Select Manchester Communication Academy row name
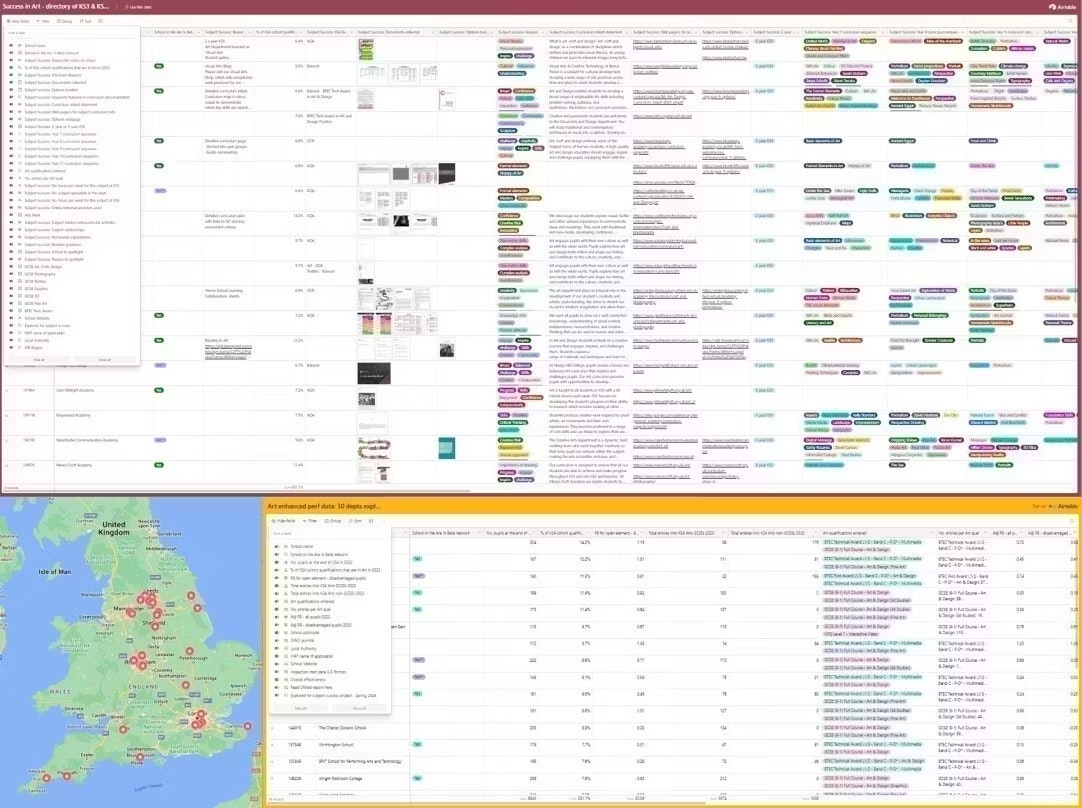Image resolution: width=1082 pixels, height=808 pixels. 86,440
